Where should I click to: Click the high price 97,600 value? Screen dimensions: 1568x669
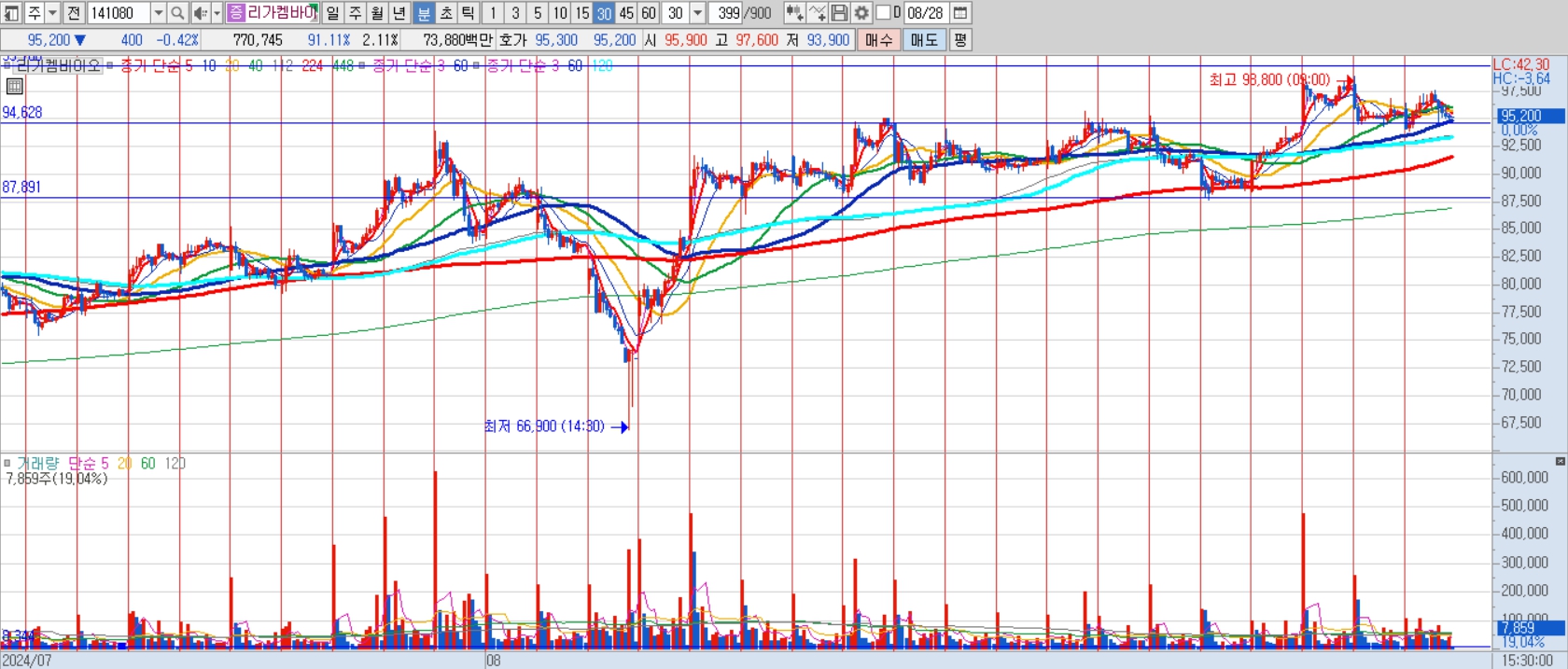pos(756,40)
